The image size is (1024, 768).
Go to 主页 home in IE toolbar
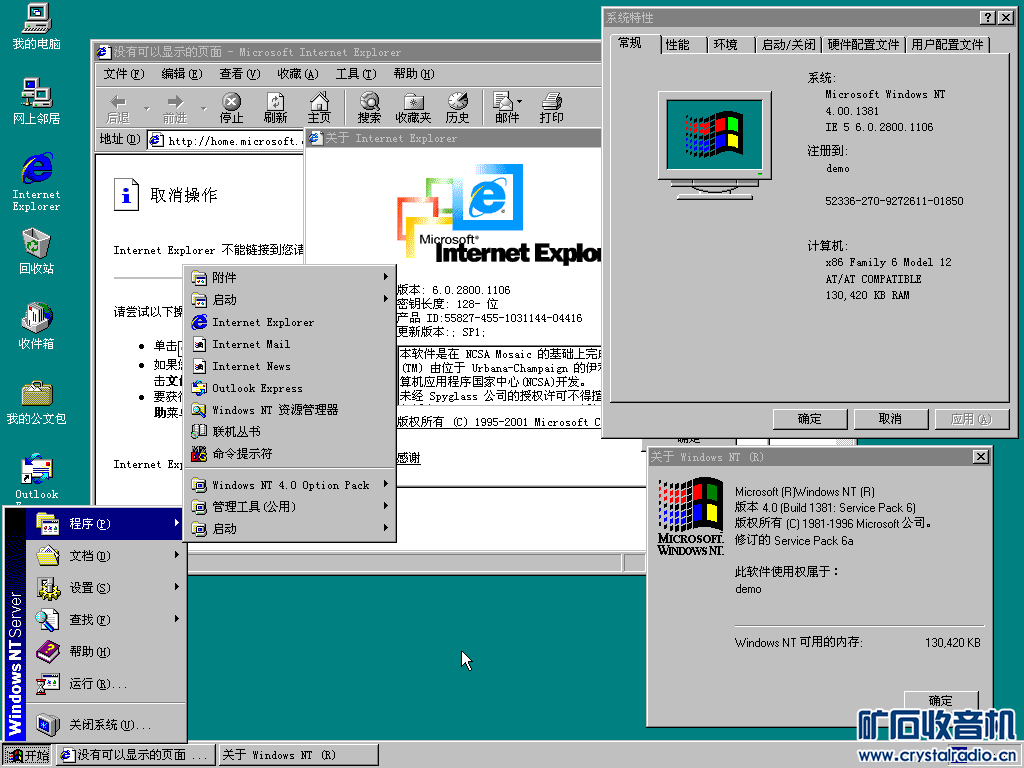coord(319,108)
